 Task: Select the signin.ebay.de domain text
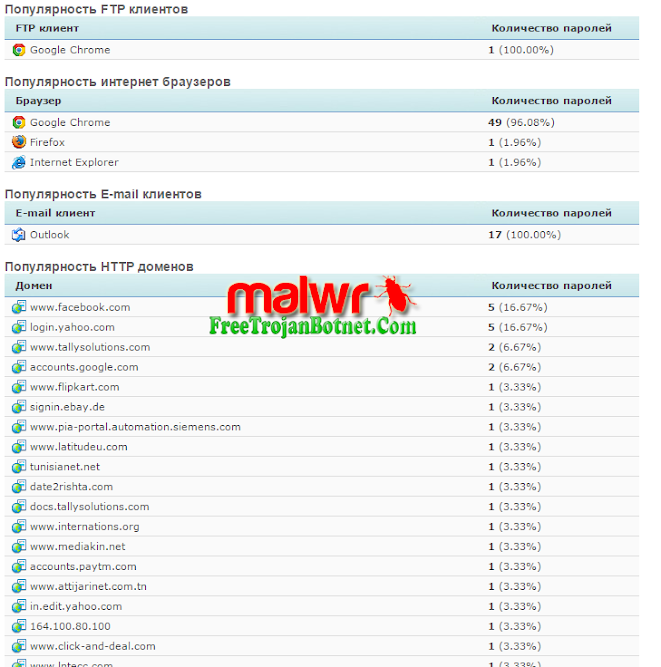tap(67, 407)
